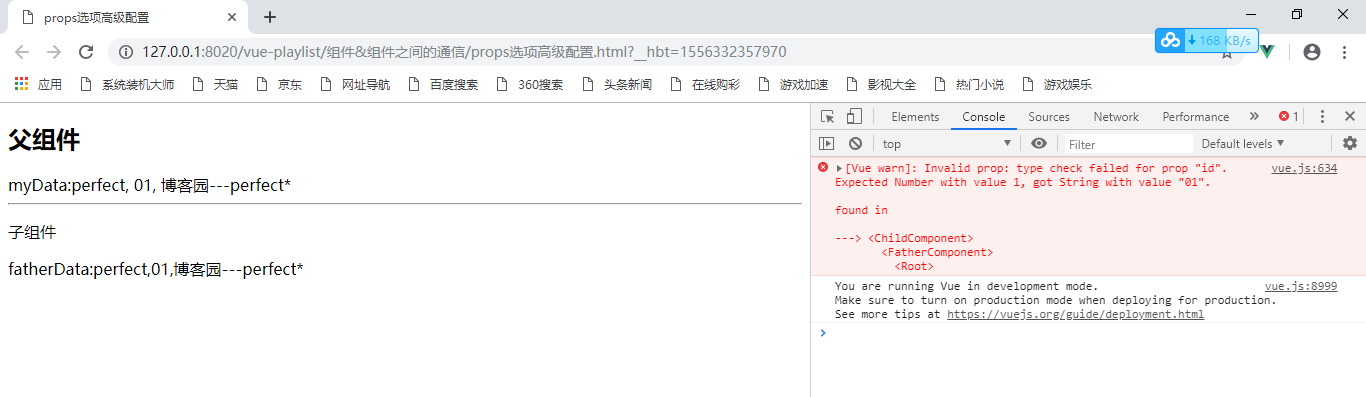Go forward in browser history
The height and width of the screenshot is (397, 1366).
[54, 52]
